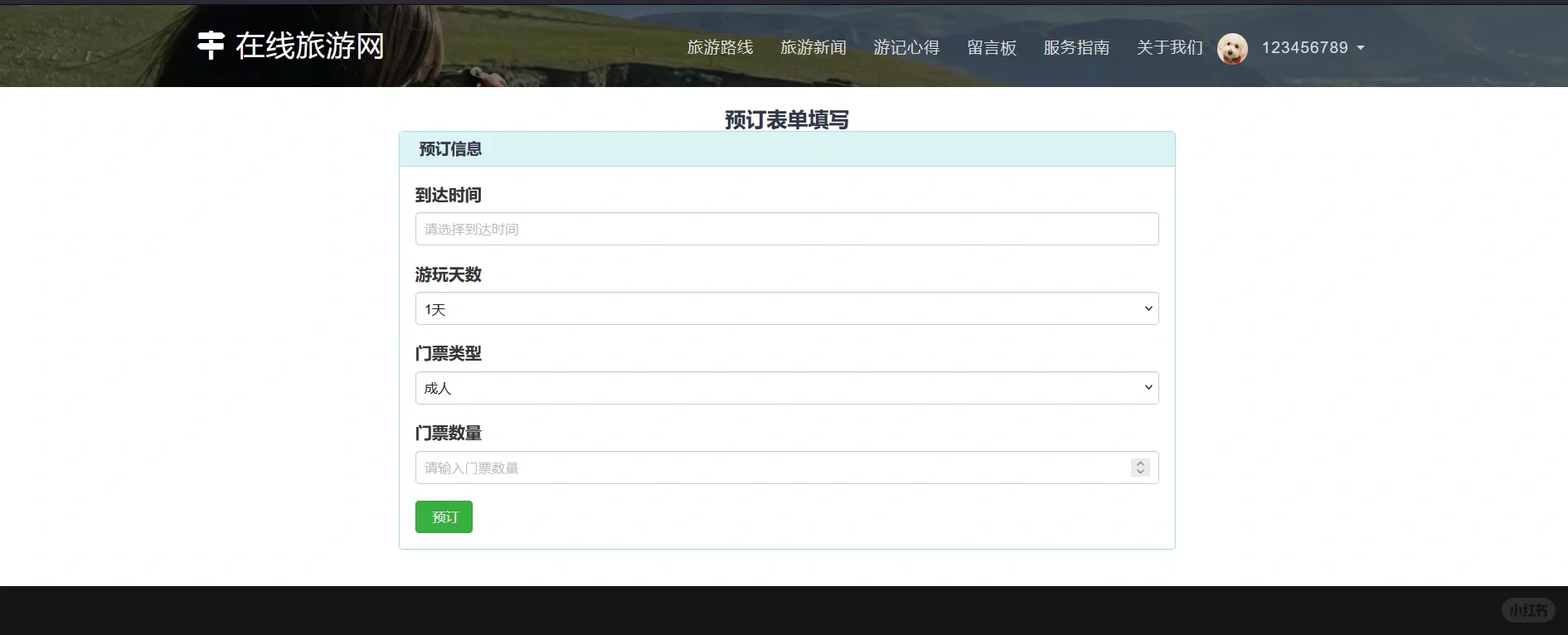This screenshot has width=1568, height=635.
Task: Expand the 123456789 account dropdown
Action: click(1313, 48)
